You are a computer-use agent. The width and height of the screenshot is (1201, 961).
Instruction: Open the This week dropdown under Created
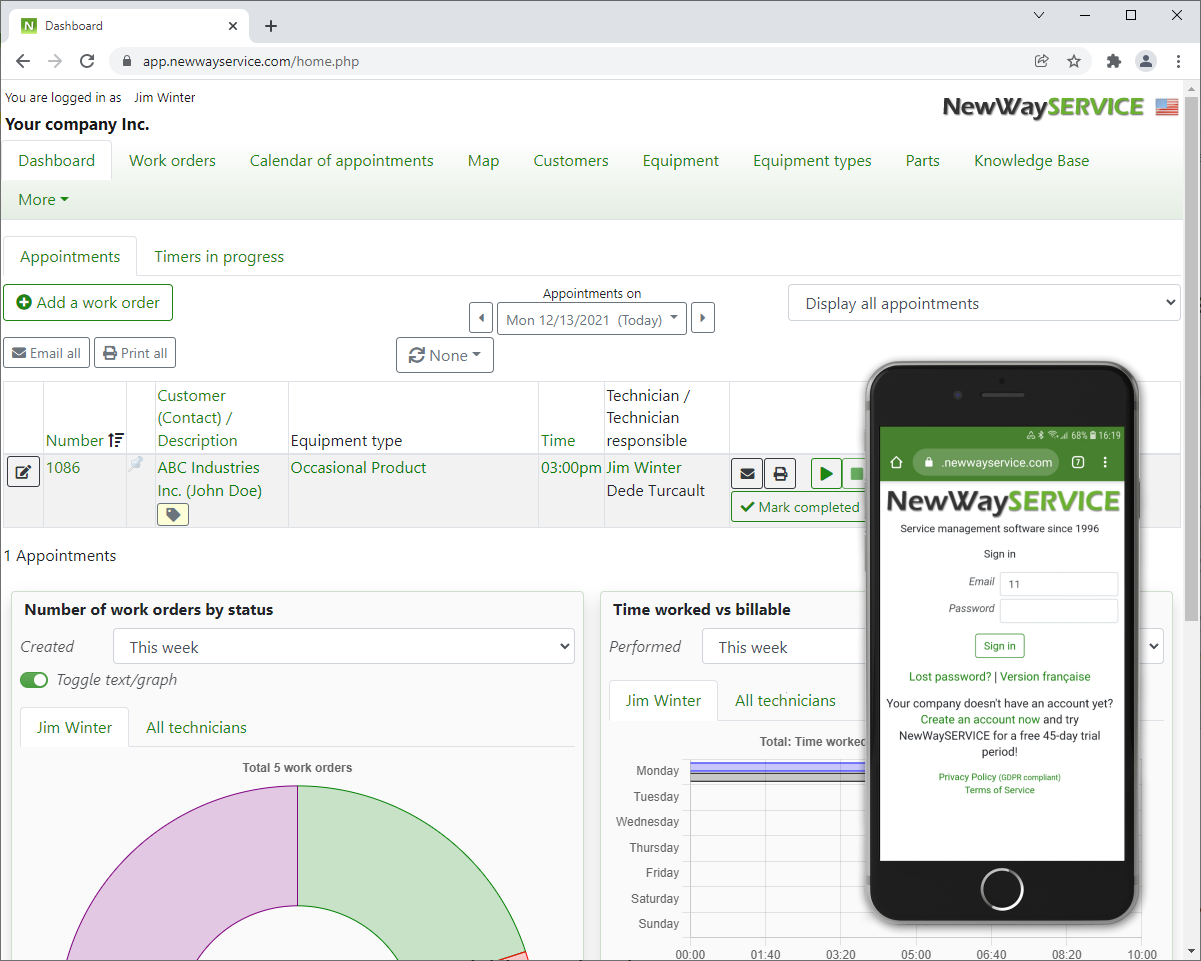click(343, 646)
